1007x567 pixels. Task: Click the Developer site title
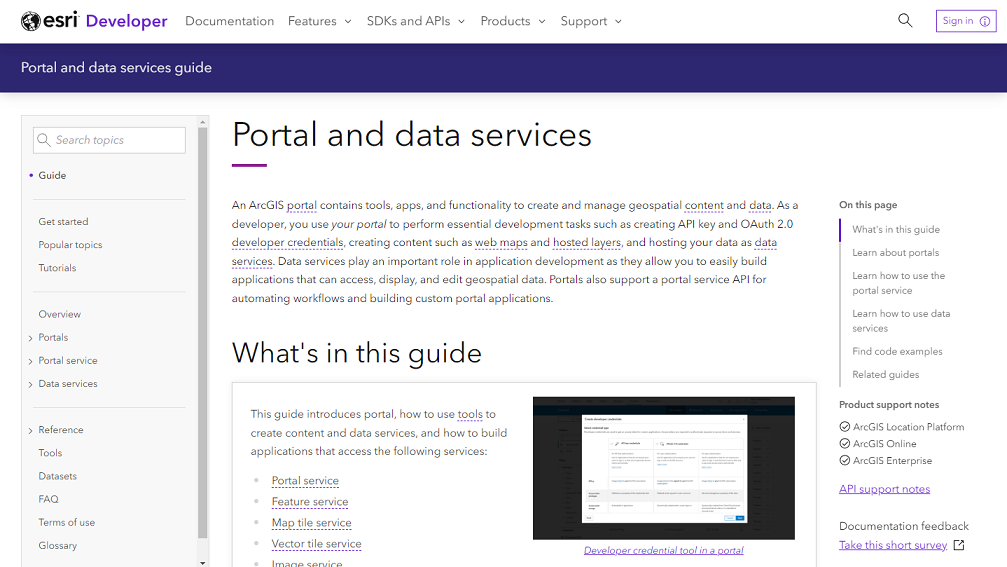pos(127,21)
